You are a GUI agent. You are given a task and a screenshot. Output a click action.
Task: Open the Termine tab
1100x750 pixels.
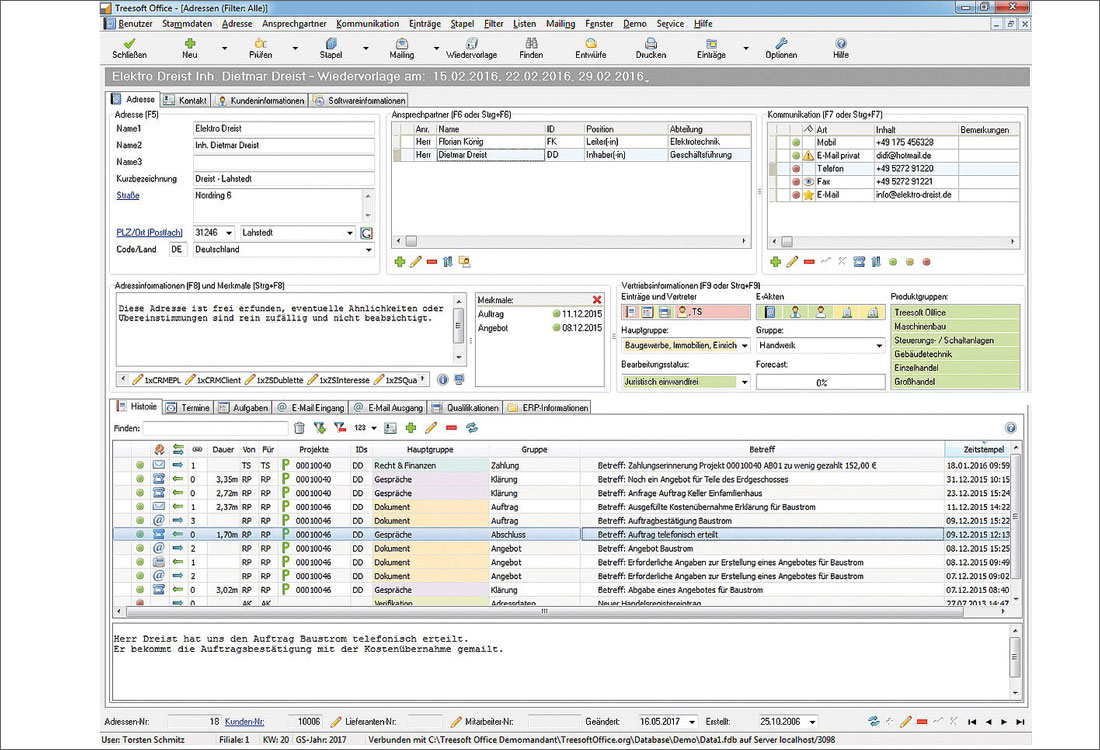[188, 408]
